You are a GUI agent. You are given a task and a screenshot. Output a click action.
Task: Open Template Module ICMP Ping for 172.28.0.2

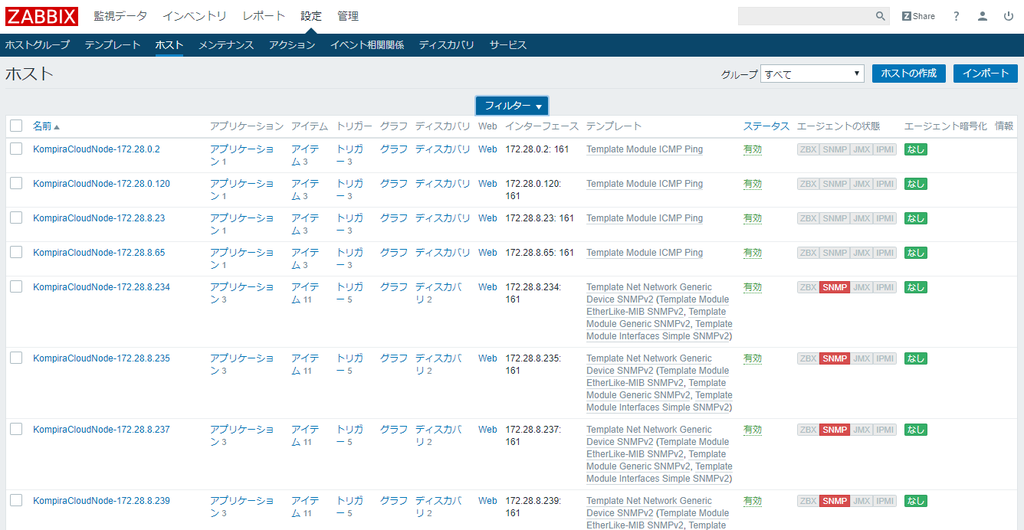pos(645,149)
